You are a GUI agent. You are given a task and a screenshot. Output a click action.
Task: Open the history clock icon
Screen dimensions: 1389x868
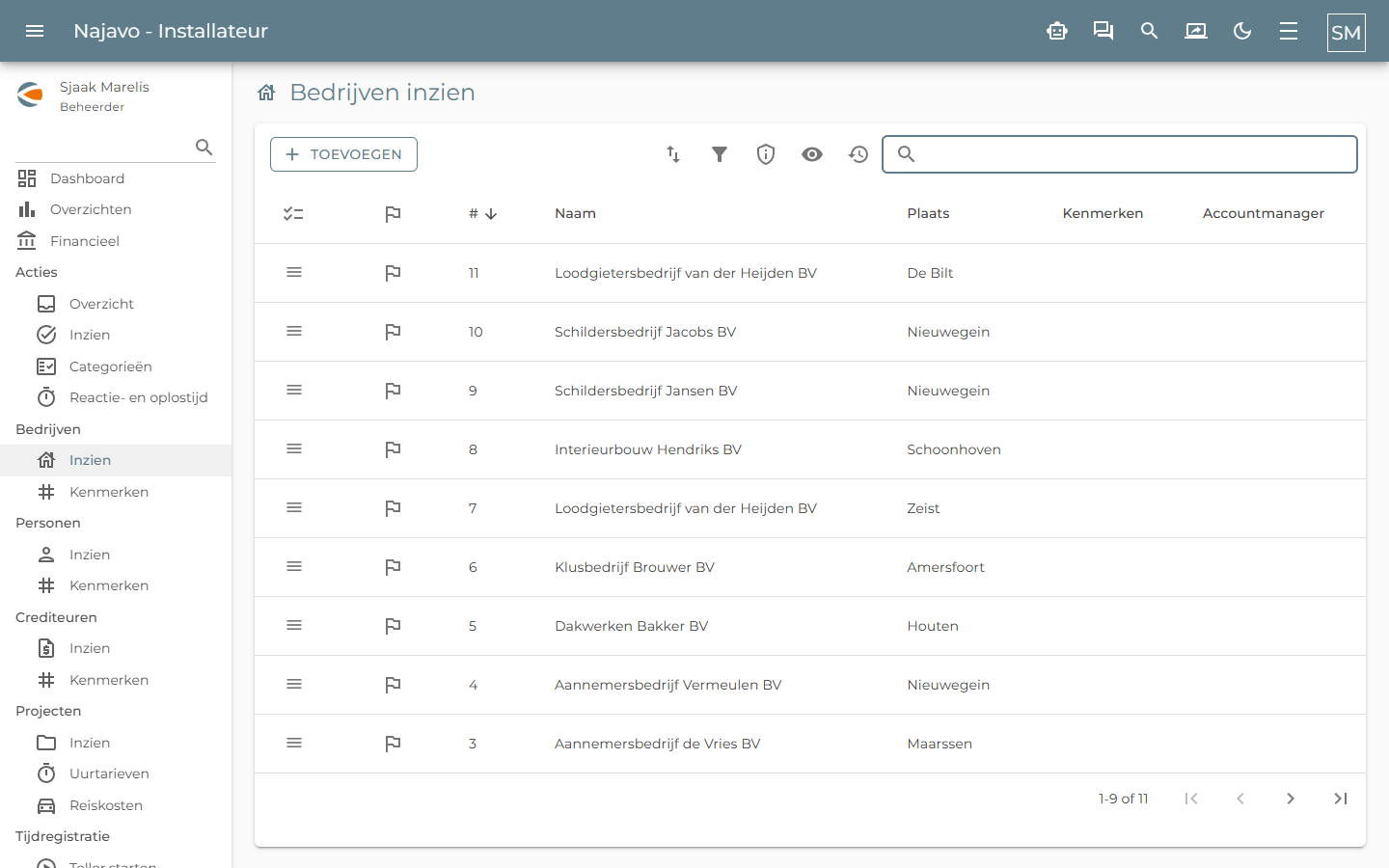[x=858, y=154]
